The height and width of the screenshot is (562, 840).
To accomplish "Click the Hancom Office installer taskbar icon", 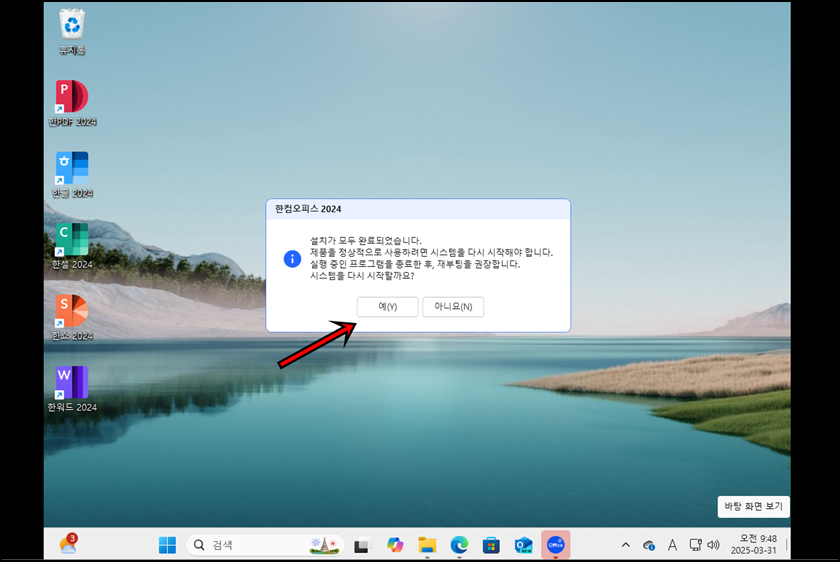I will click(x=556, y=545).
